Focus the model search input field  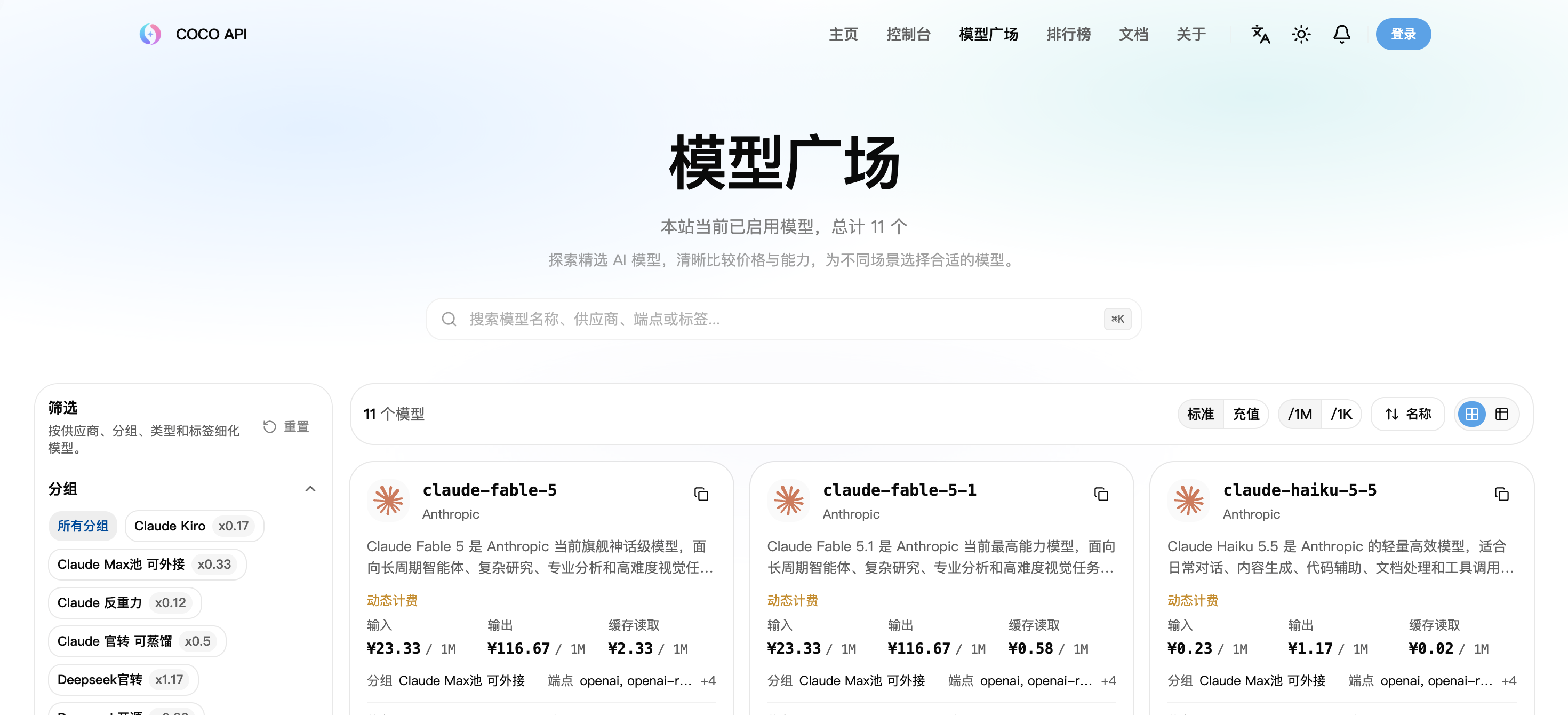coord(783,319)
